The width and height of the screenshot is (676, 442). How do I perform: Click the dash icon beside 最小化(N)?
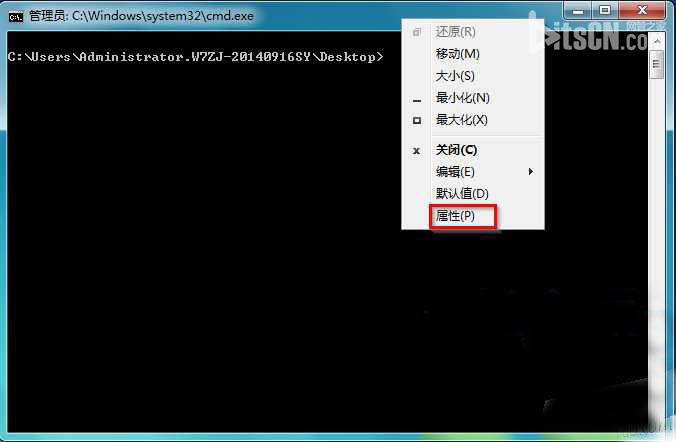tap(417, 101)
